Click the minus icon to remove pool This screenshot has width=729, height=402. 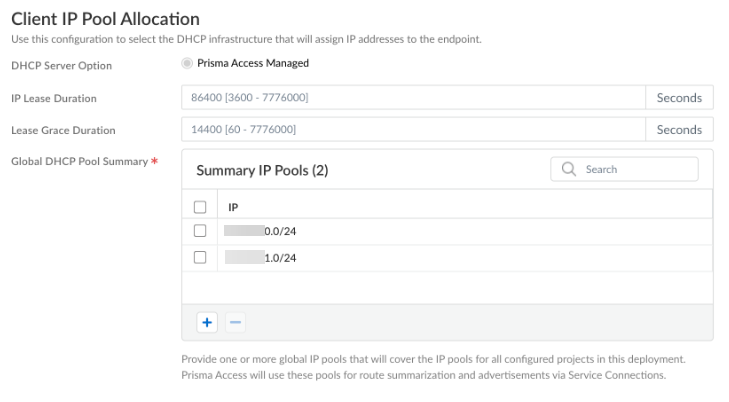[235, 322]
